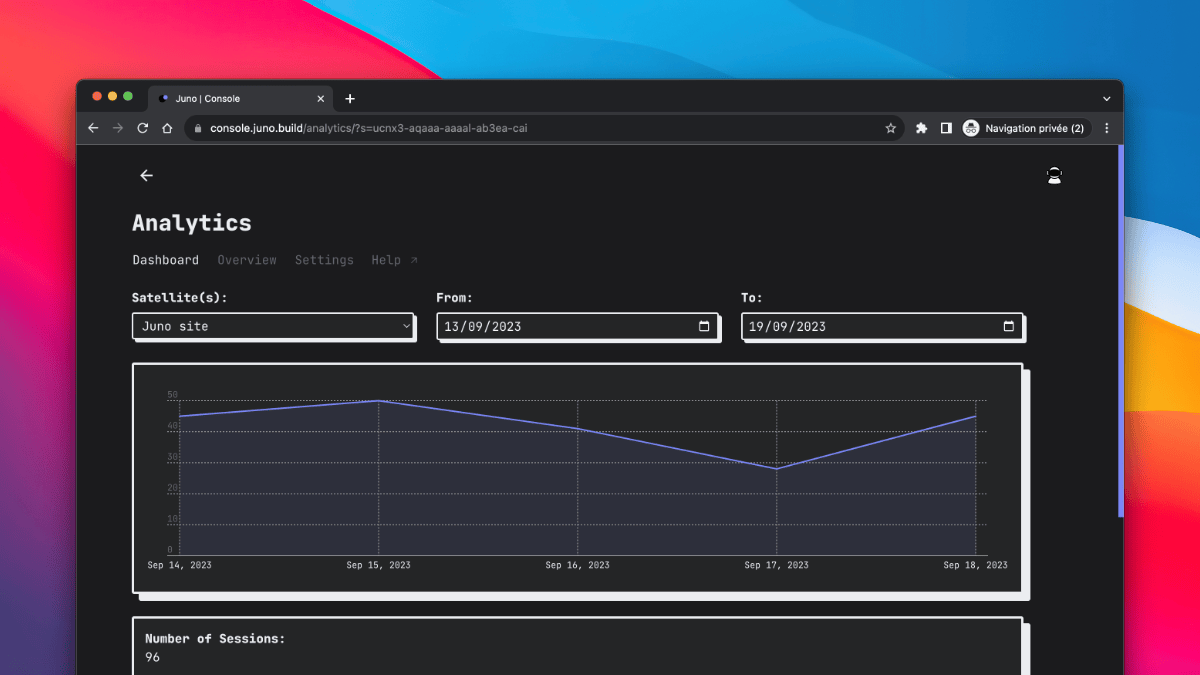The image size is (1200, 675).
Task: Open the Help external link
Action: click(394, 260)
